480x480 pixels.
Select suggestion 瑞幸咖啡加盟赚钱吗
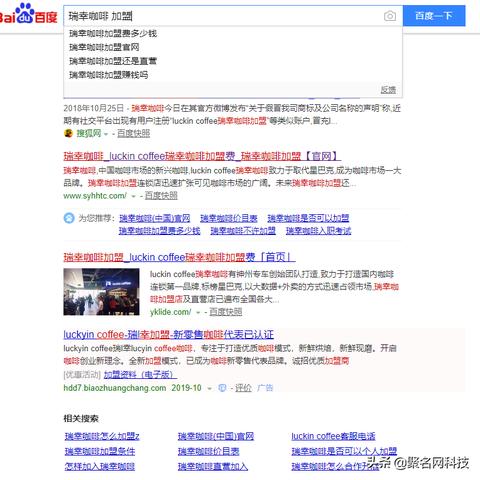[x=109, y=75]
